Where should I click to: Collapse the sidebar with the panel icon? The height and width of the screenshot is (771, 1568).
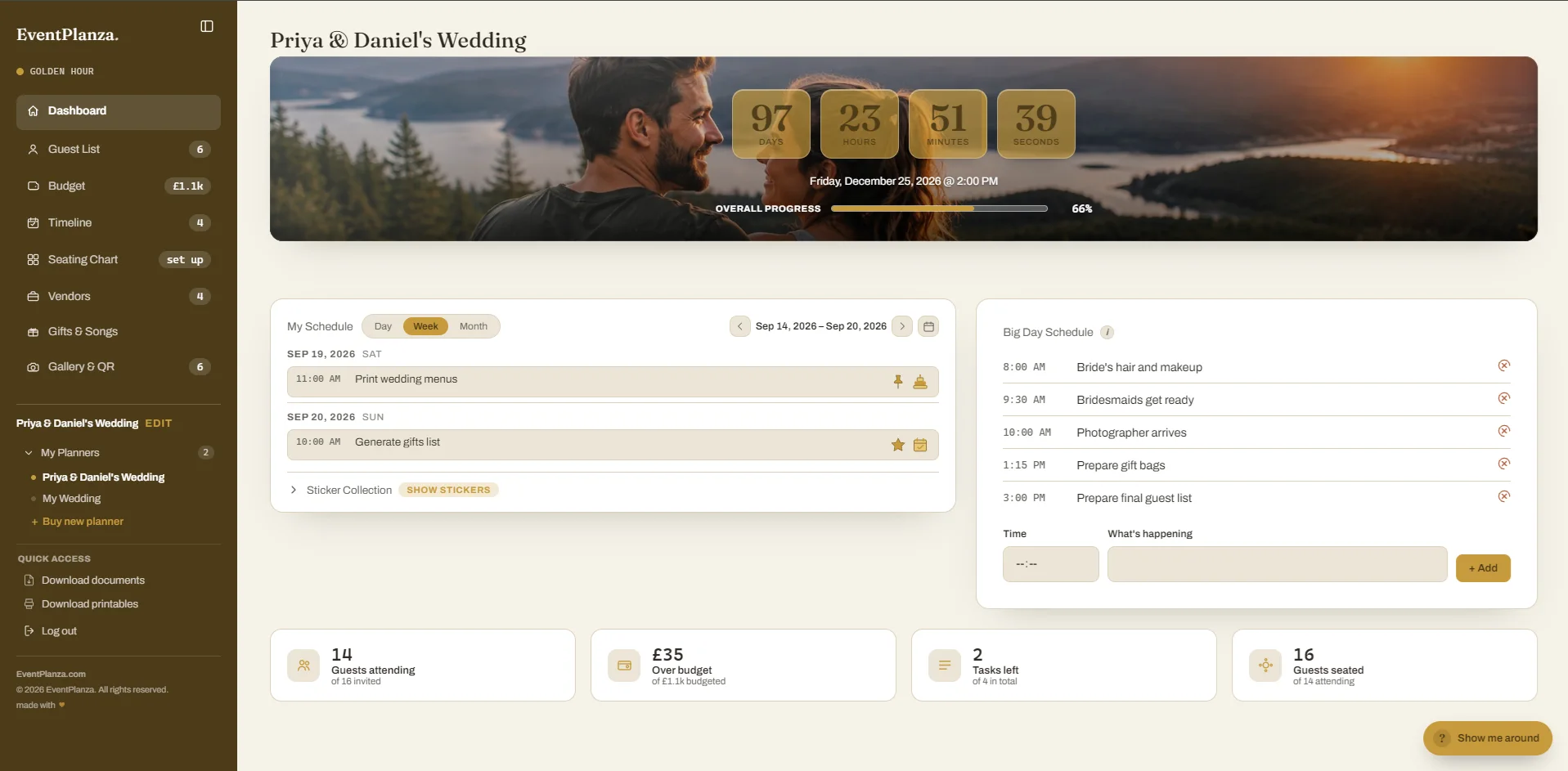tap(207, 26)
